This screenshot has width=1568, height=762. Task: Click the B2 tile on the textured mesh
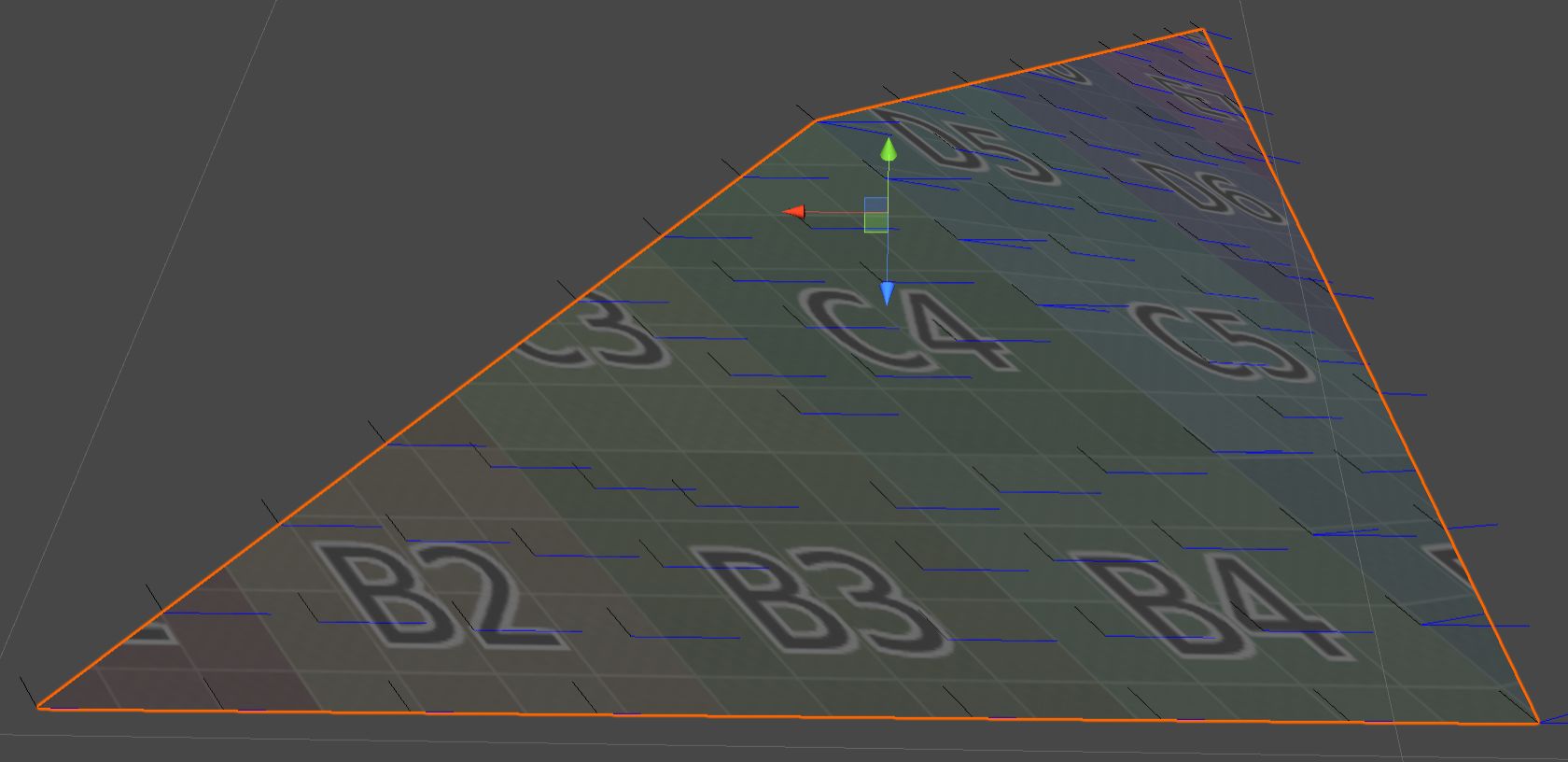coord(437,597)
